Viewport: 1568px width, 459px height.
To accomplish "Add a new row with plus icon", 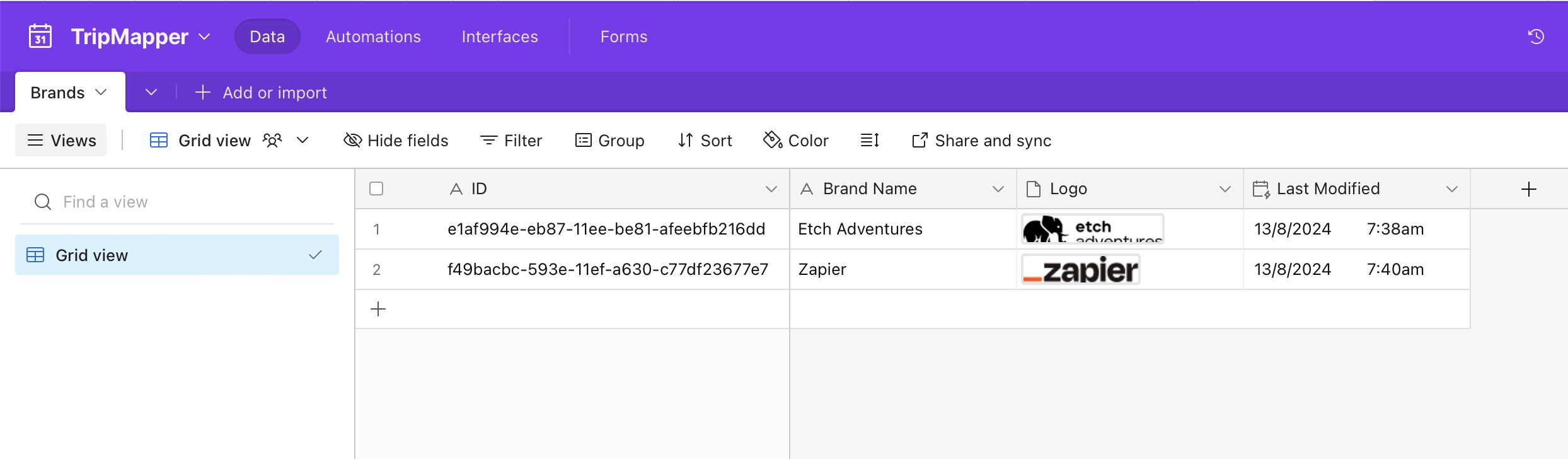I will (x=378, y=309).
